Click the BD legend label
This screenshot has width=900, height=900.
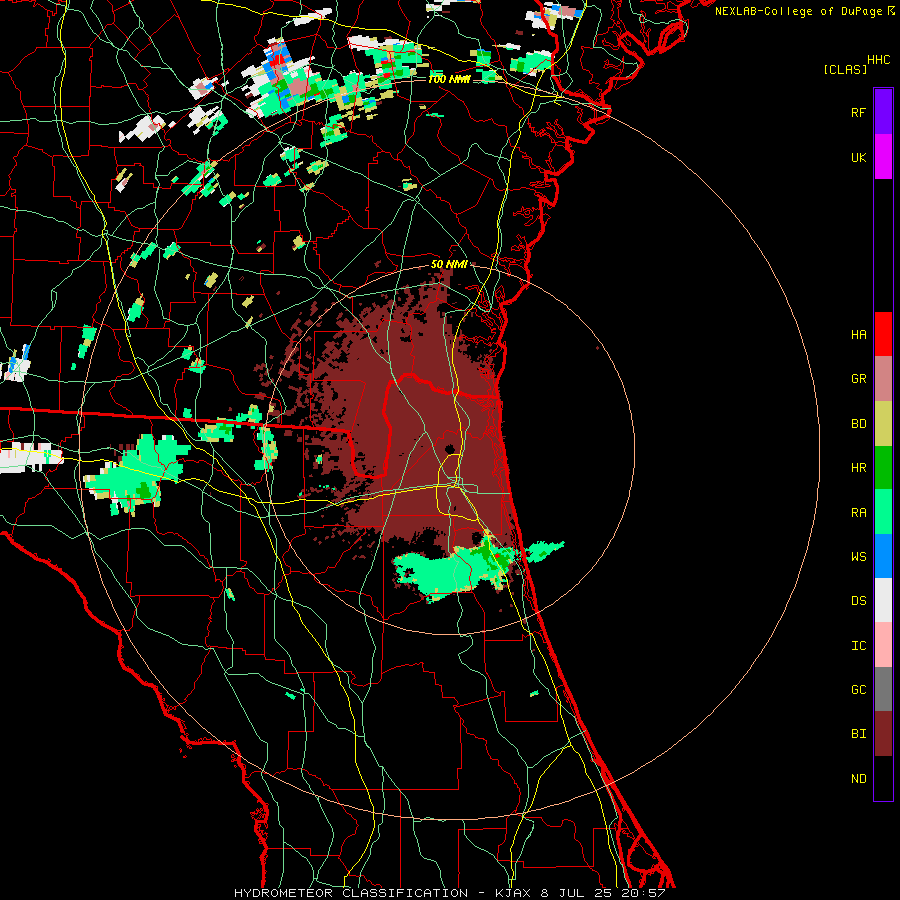858,424
